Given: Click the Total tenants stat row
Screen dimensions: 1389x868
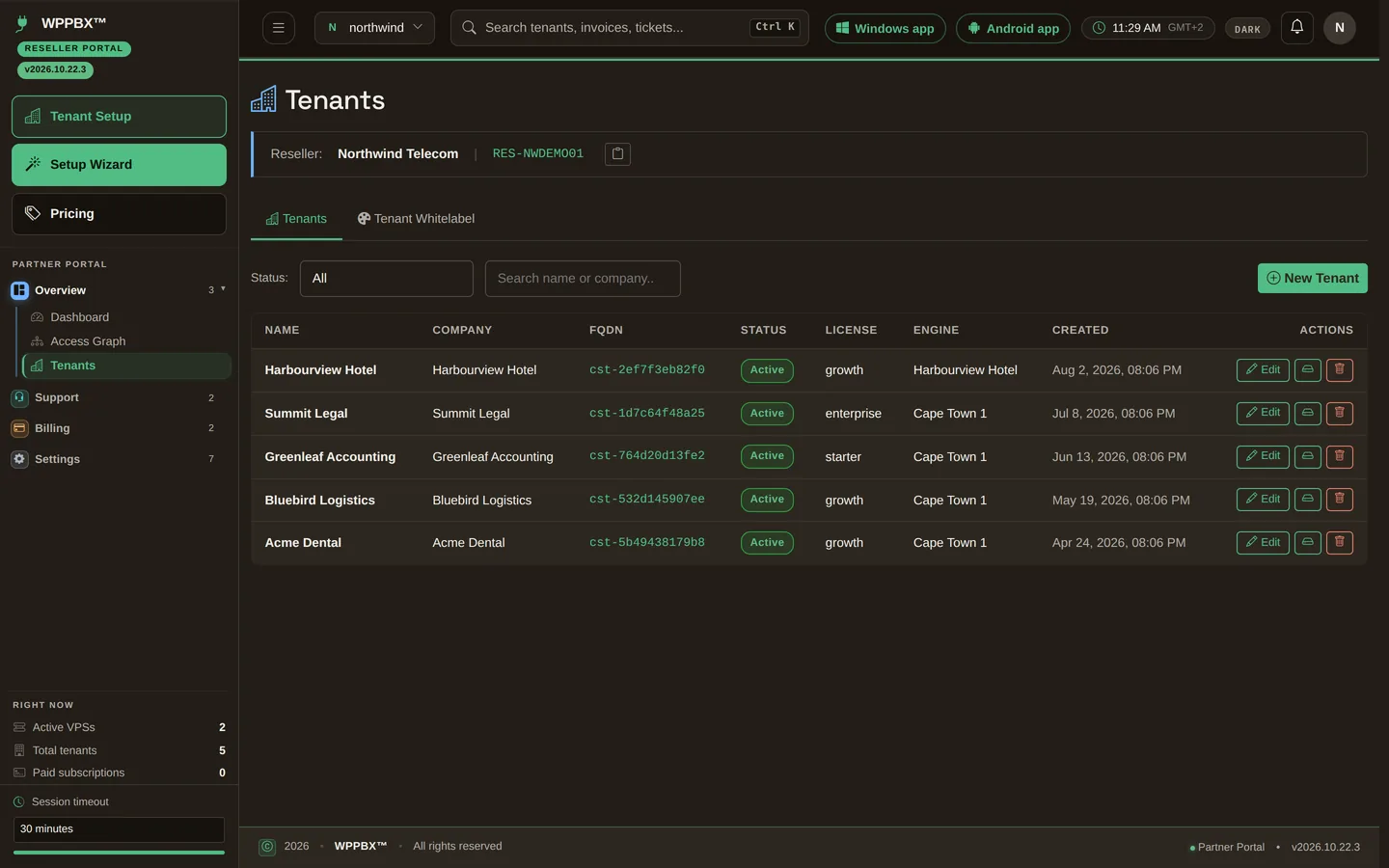Looking at the screenshot, I should tap(119, 750).
